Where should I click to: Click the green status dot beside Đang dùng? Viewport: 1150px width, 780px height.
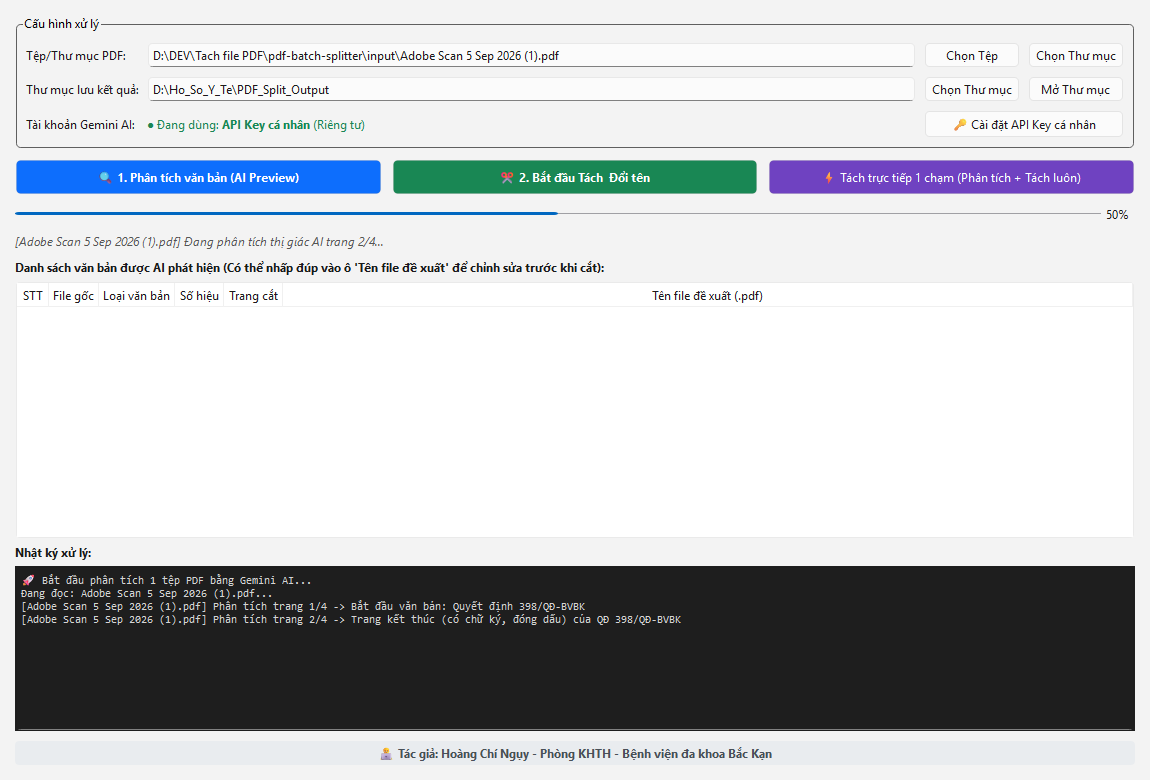click(x=150, y=125)
